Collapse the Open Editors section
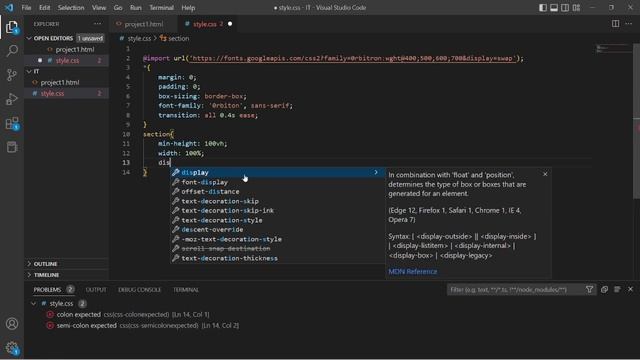 [x=29, y=38]
